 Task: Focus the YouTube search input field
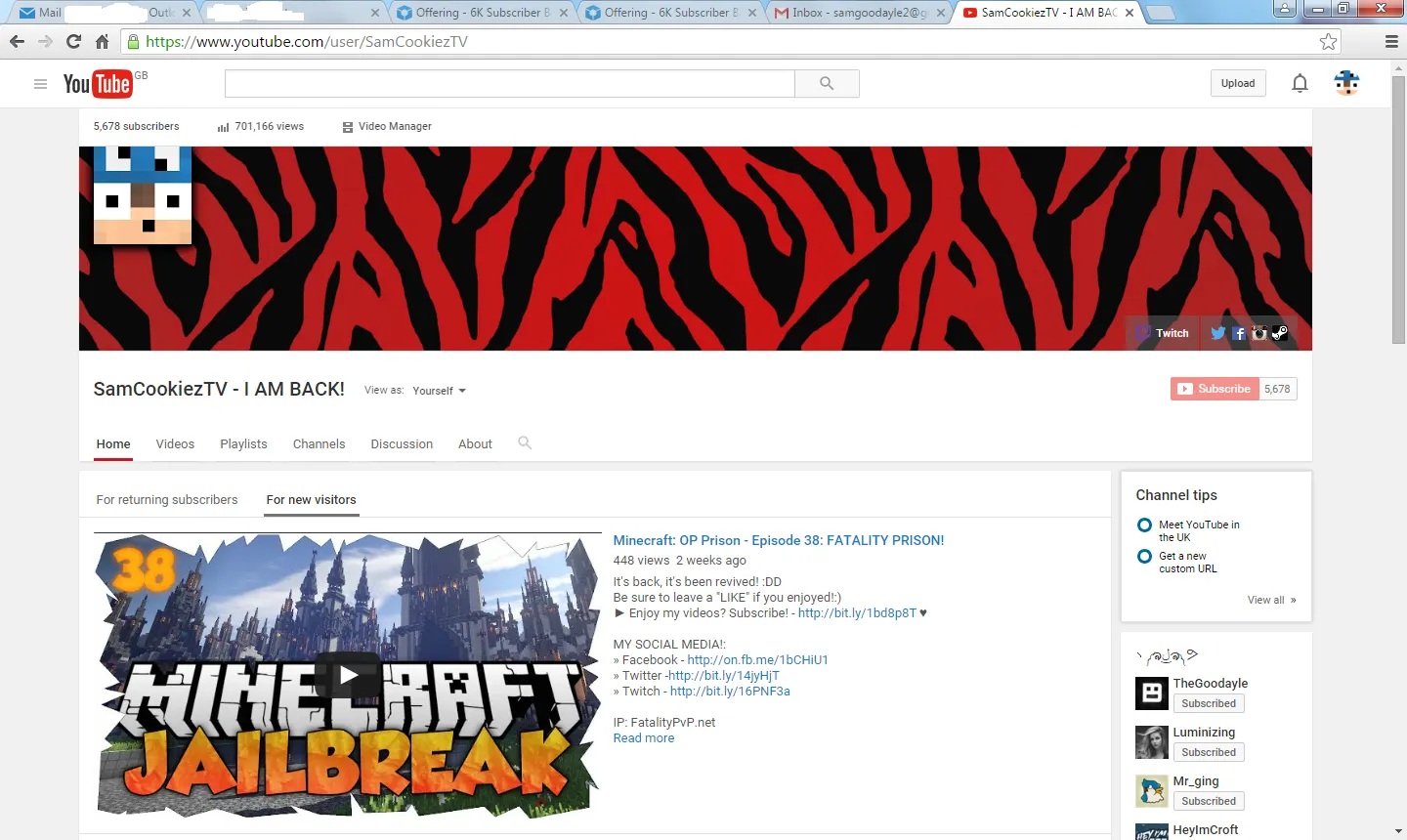click(x=510, y=84)
